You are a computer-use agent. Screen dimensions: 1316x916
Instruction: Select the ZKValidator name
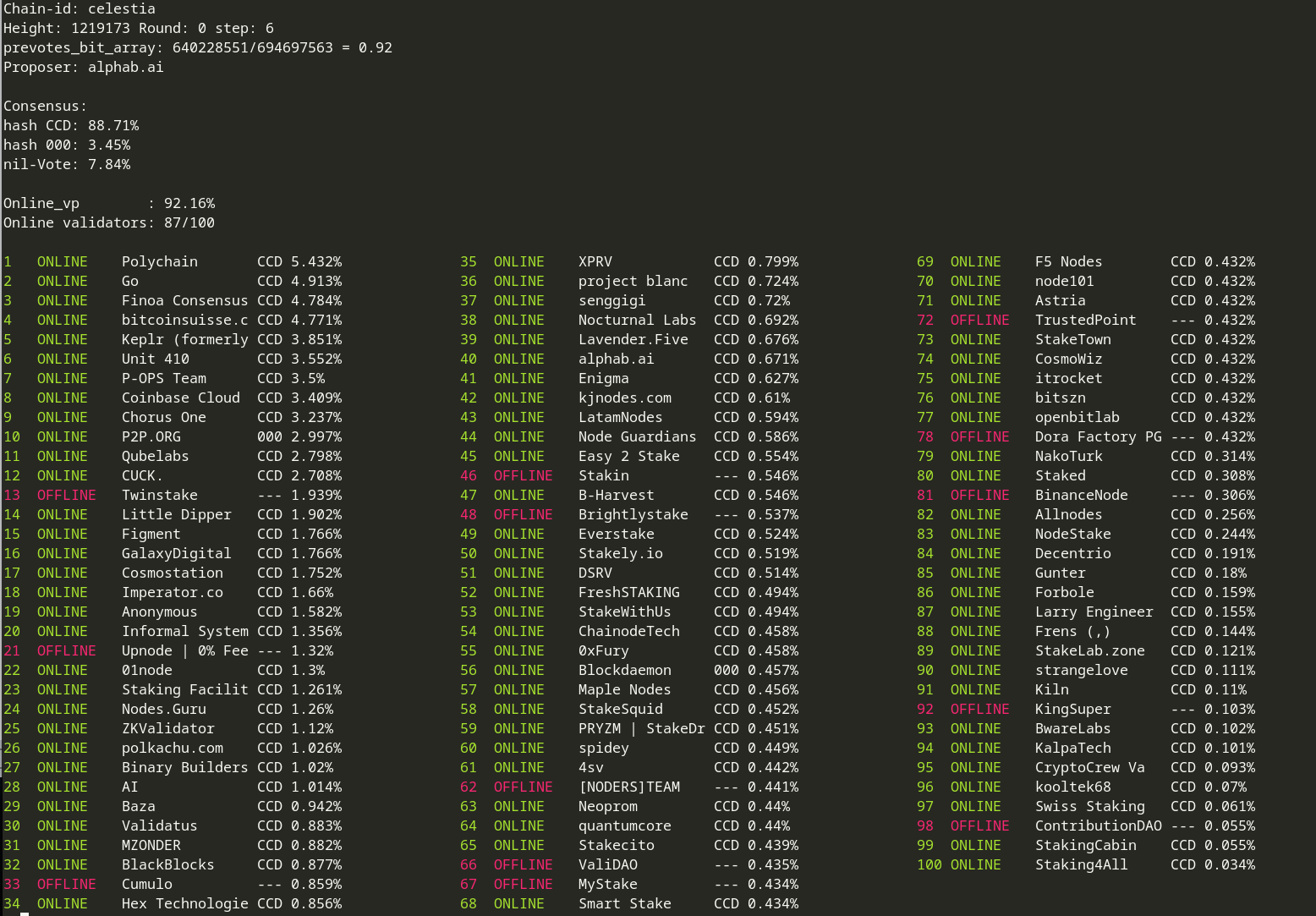pyautogui.click(x=168, y=728)
